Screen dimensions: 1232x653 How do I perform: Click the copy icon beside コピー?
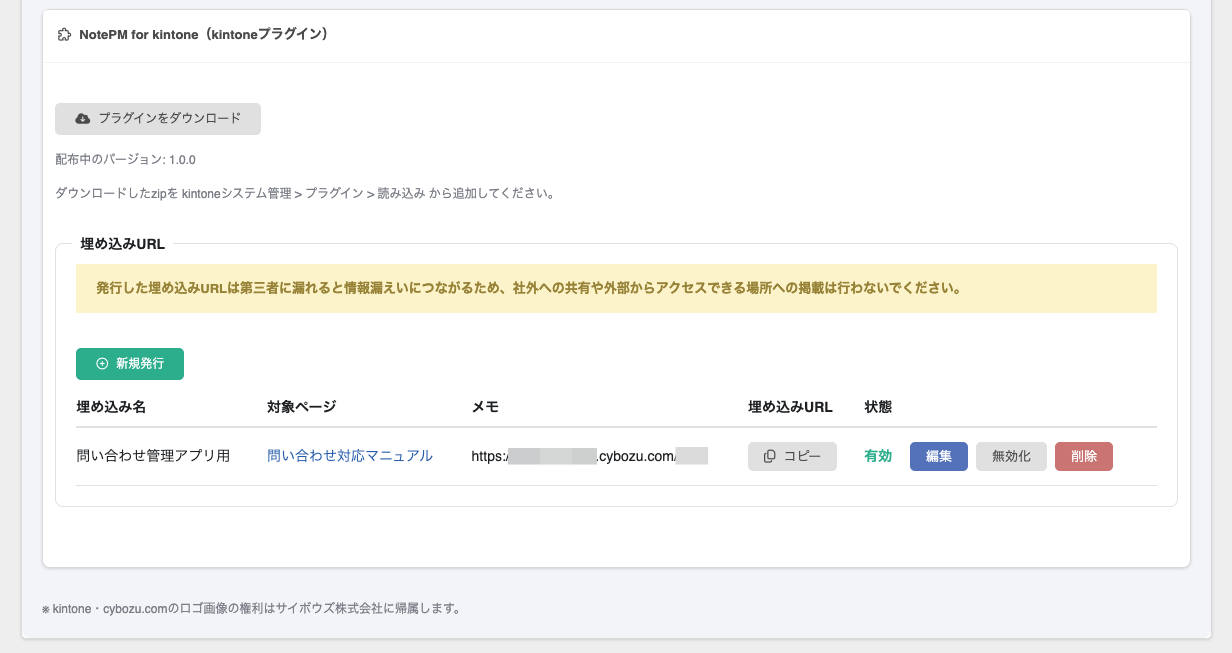[x=770, y=456]
